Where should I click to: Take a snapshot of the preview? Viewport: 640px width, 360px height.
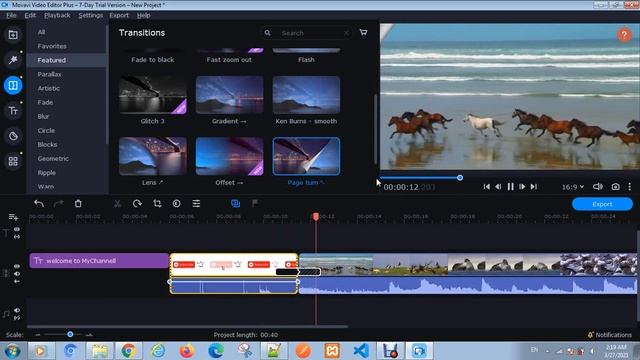[616, 187]
